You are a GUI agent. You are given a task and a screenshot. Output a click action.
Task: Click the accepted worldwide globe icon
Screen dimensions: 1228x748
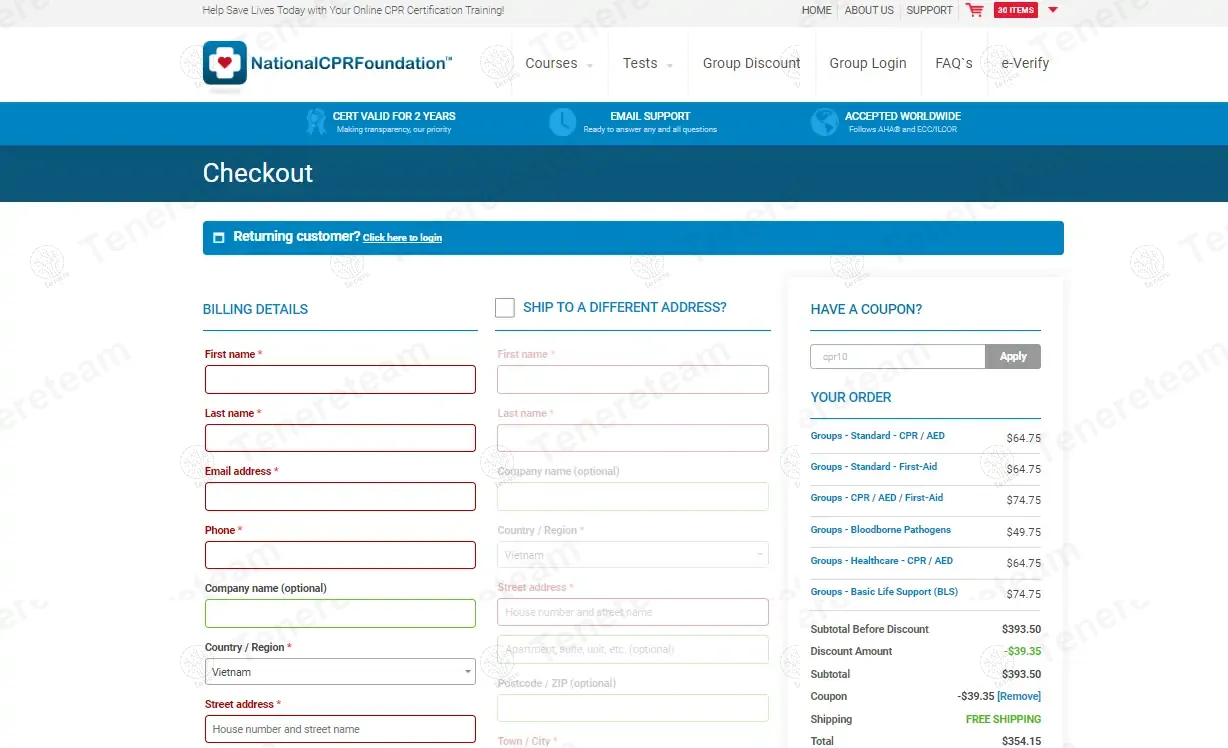pos(824,122)
